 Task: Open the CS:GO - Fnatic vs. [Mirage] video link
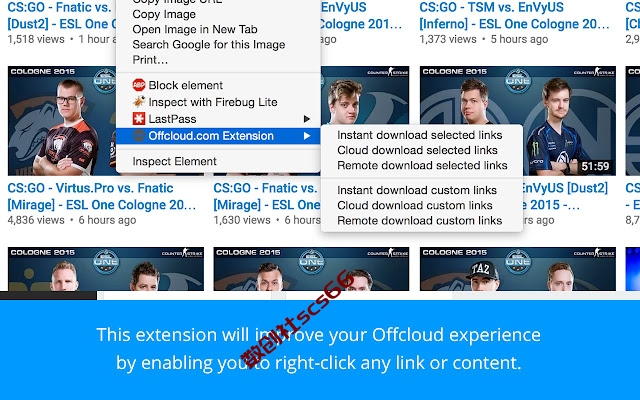point(267,196)
